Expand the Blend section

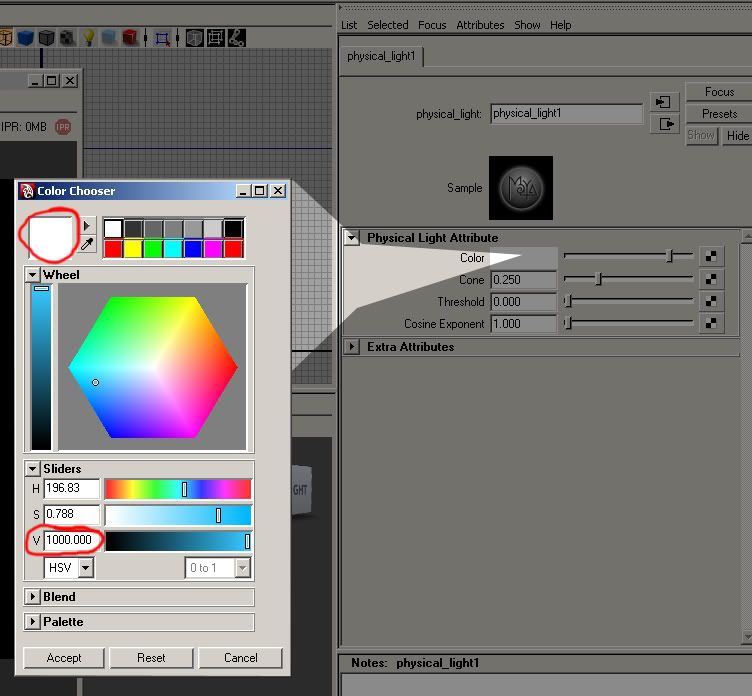33,597
